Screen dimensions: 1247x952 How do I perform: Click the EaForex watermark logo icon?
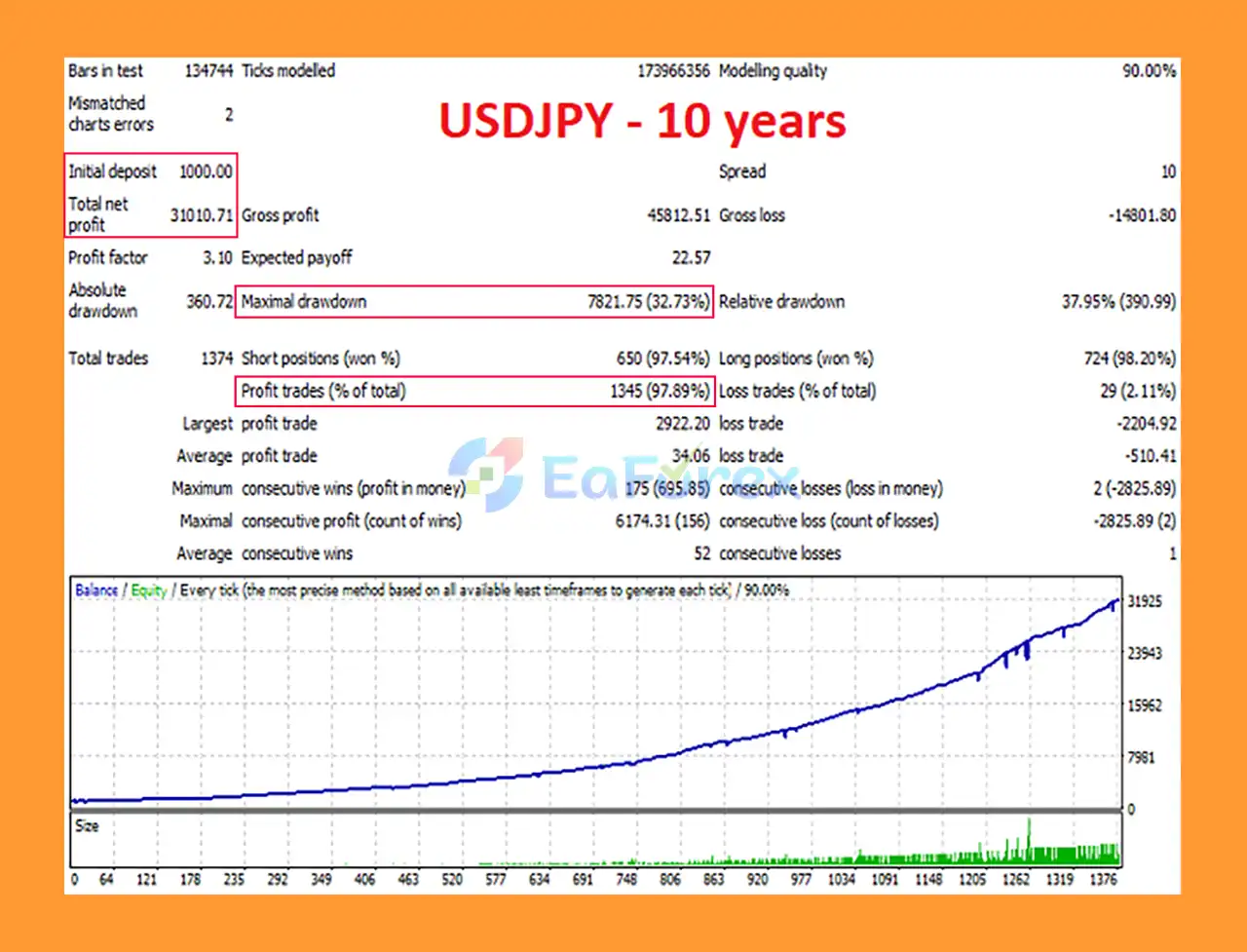point(485,475)
